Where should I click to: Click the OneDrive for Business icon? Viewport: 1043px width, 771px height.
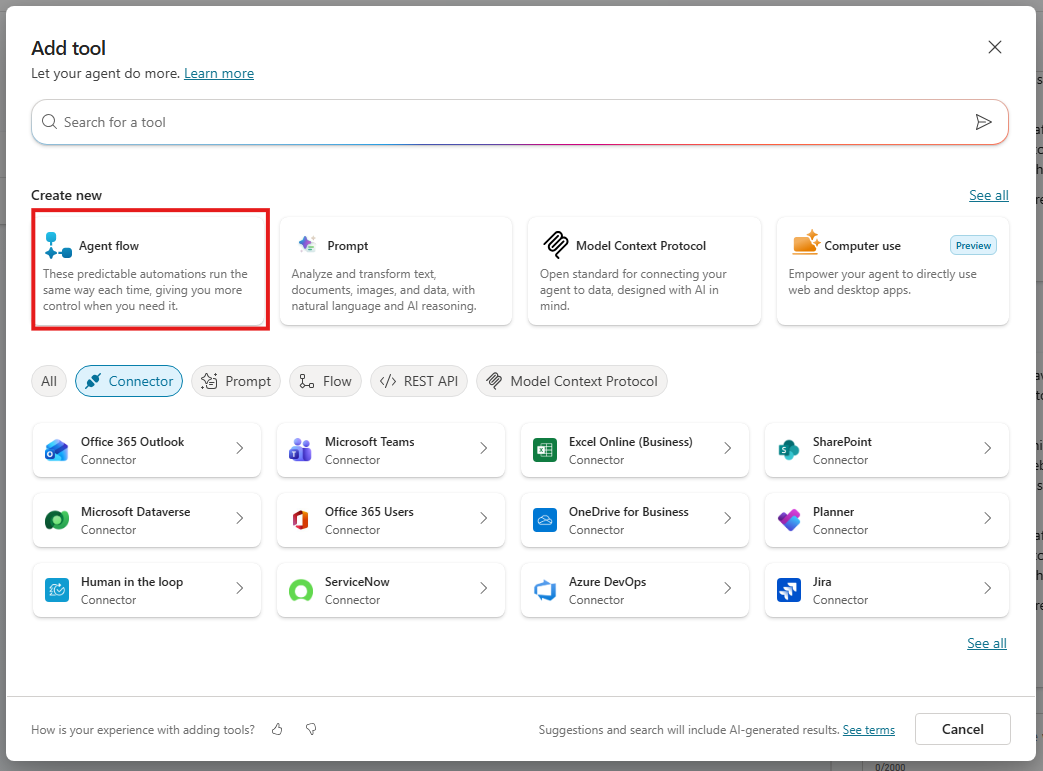545,520
